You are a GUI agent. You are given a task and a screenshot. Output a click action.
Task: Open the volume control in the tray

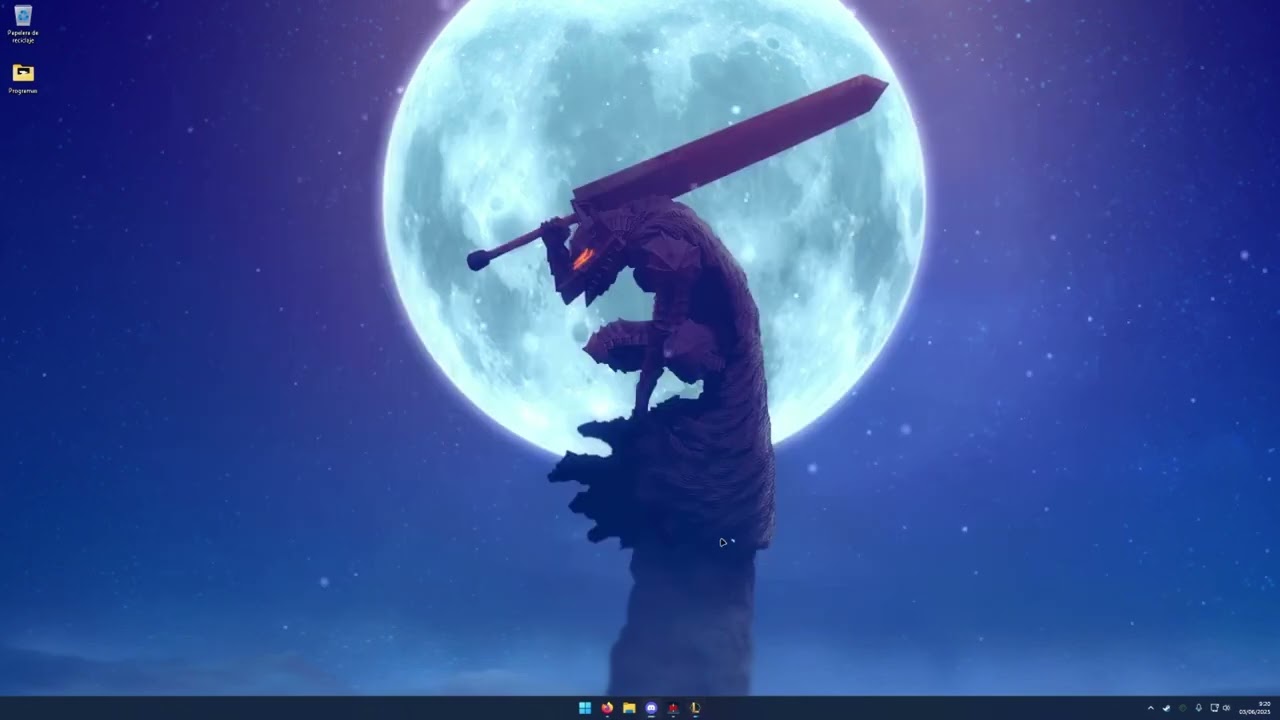1227,708
